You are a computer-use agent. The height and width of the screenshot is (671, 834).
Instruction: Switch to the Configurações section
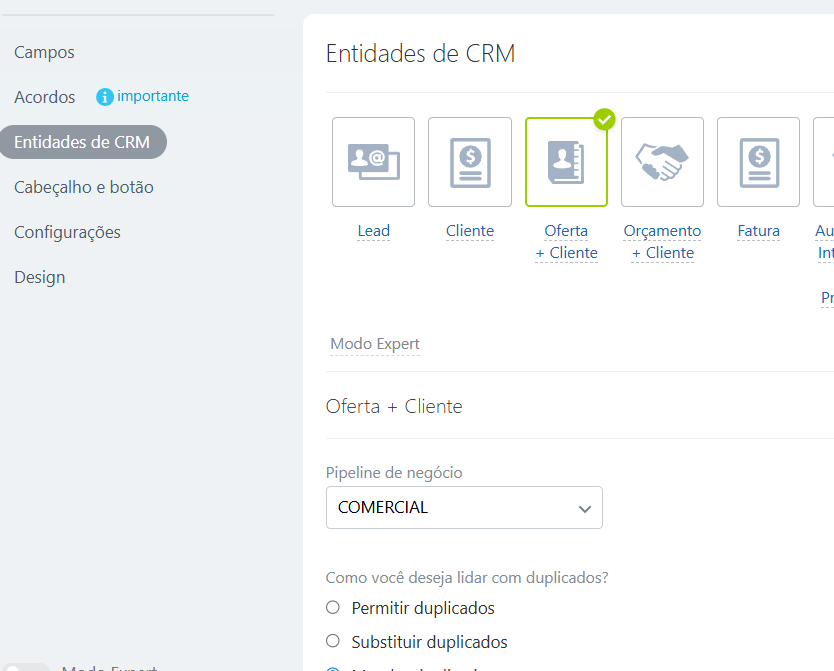(67, 232)
